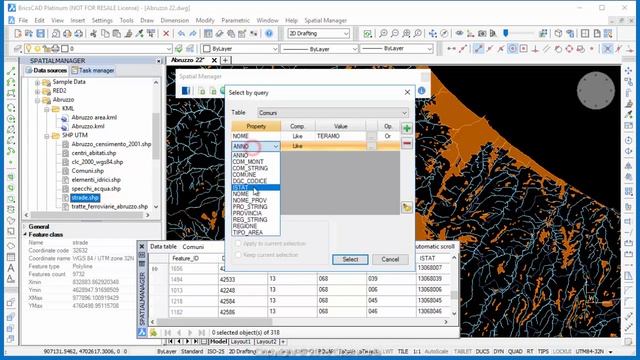The height and width of the screenshot is (360, 640).
Task: Toggle TIPS in the status bar
Action: [x=543, y=351]
